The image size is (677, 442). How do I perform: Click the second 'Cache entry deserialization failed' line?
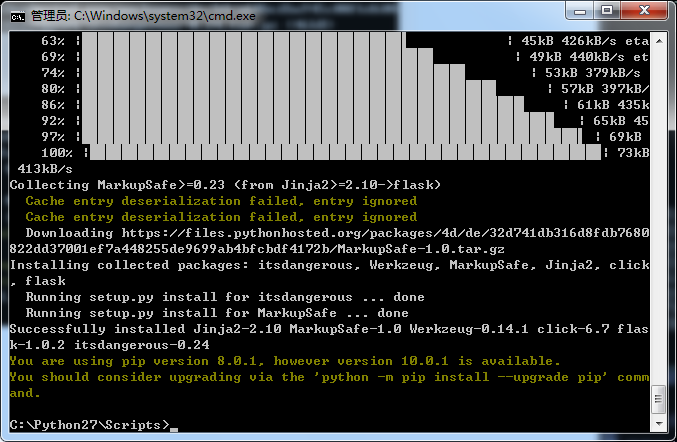point(221,217)
